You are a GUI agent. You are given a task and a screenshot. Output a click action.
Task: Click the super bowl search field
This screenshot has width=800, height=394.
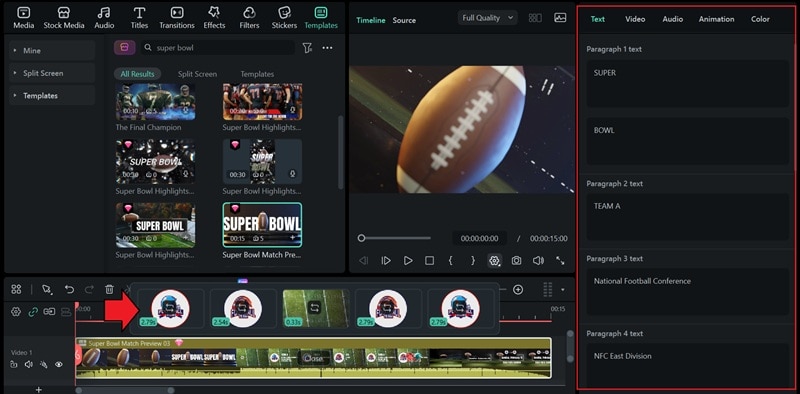click(x=218, y=47)
